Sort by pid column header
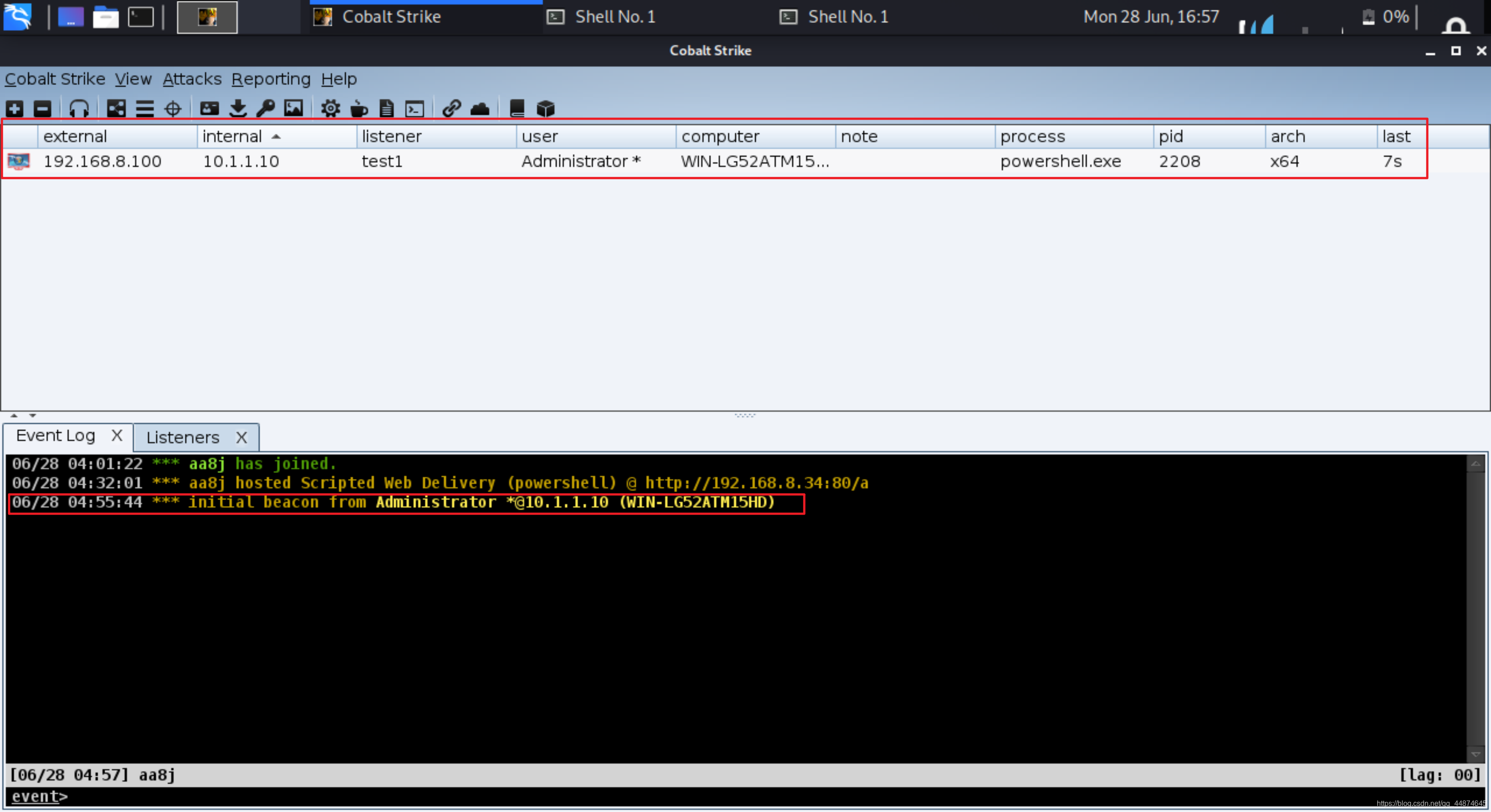Image resolution: width=1491 pixels, height=812 pixels. (x=1210, y=137)
